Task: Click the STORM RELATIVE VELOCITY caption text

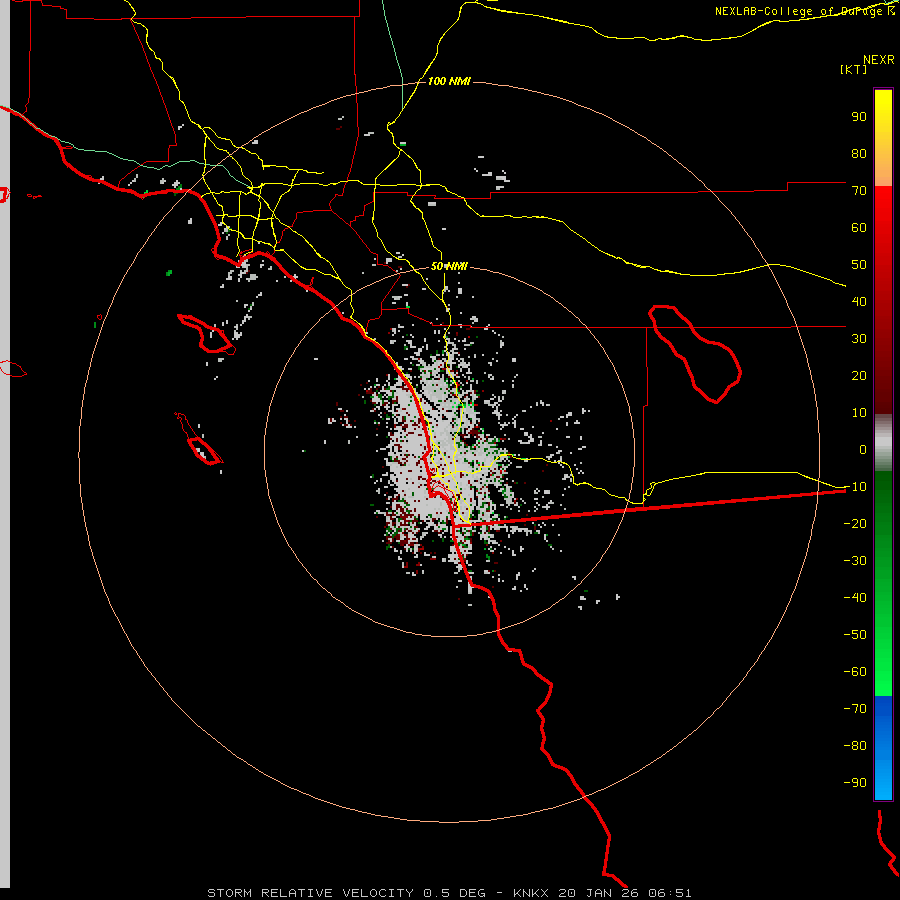Action: click(x=310, y=893)
